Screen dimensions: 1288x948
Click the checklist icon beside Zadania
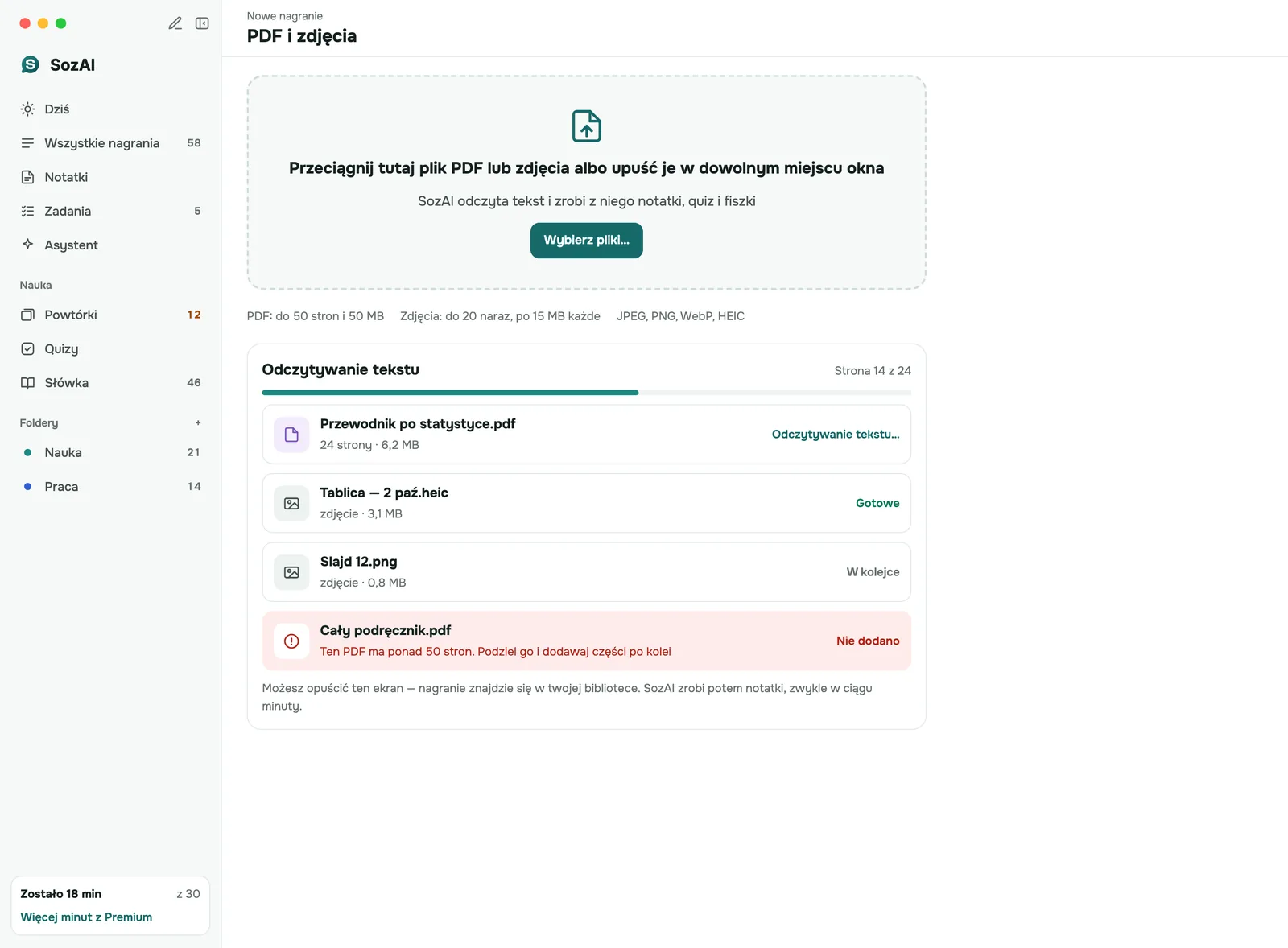[x=27, y=211]
